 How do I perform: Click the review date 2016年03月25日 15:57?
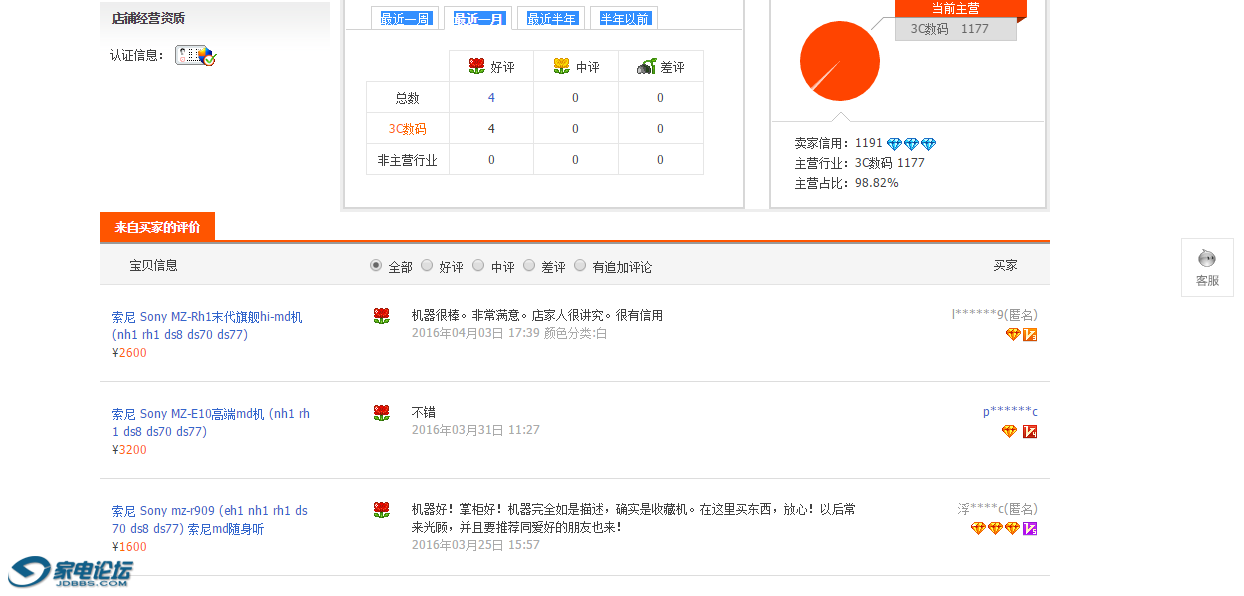tap(476, 545)
